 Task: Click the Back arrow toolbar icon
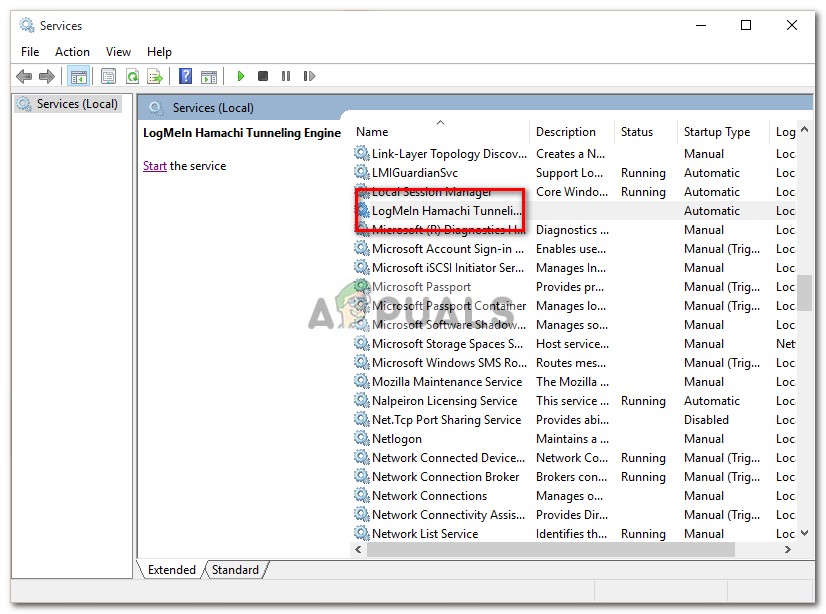[x=24, y=76]
